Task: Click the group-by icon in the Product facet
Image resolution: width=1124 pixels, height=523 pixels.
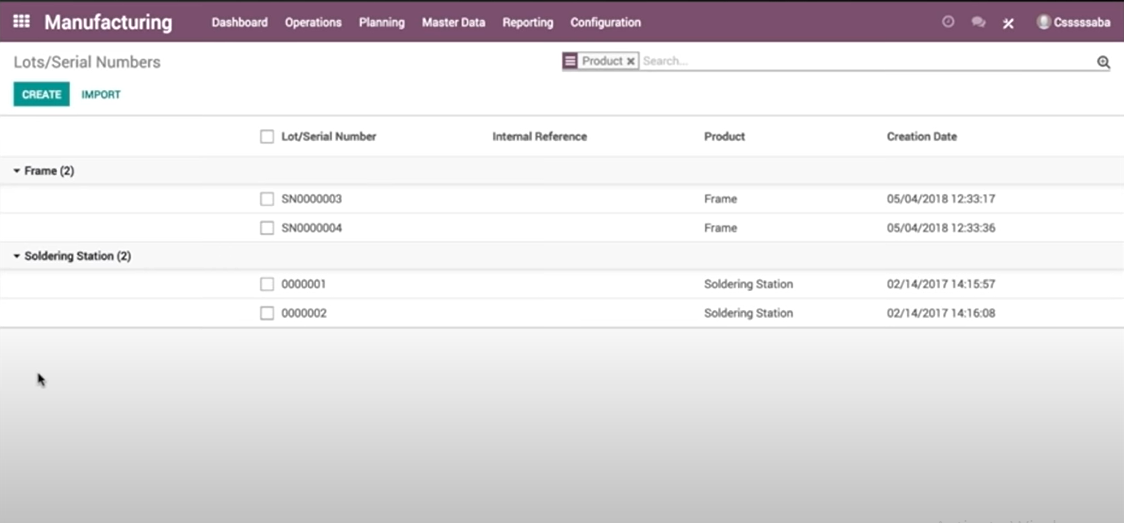Action: pyautogui.click(x=570, y=61)
